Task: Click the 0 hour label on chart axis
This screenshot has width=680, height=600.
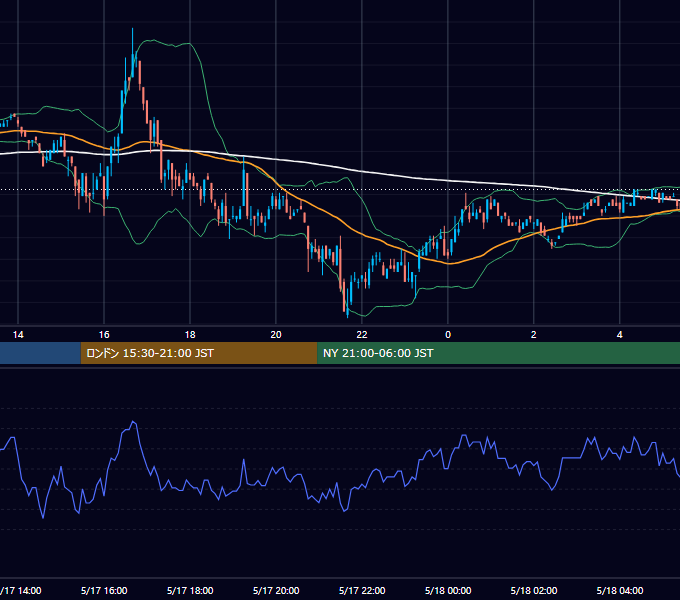Action: pyautogui.click(x=448, y=335)
